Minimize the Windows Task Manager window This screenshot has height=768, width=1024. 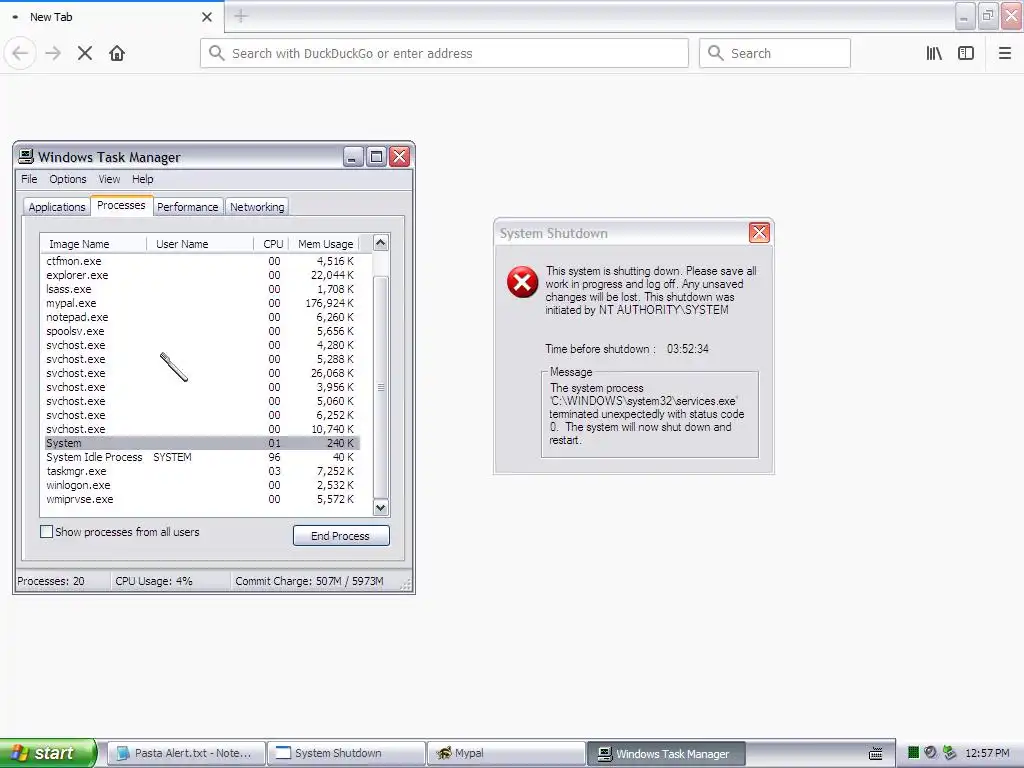click(353, 157)
